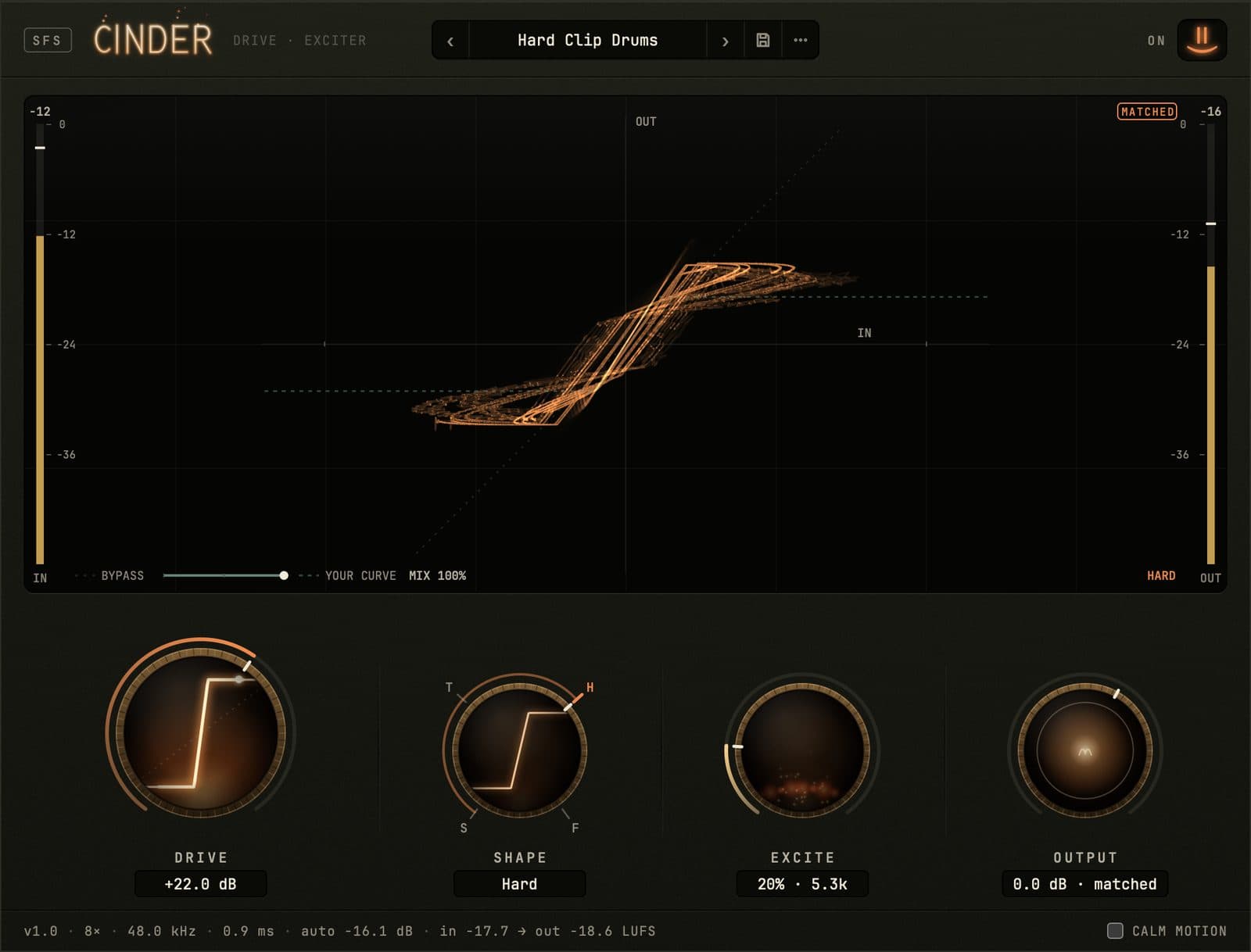Click the +22.0 dB drive value field
Viewport: 1251px width, 952px height.
coord(201,884)
